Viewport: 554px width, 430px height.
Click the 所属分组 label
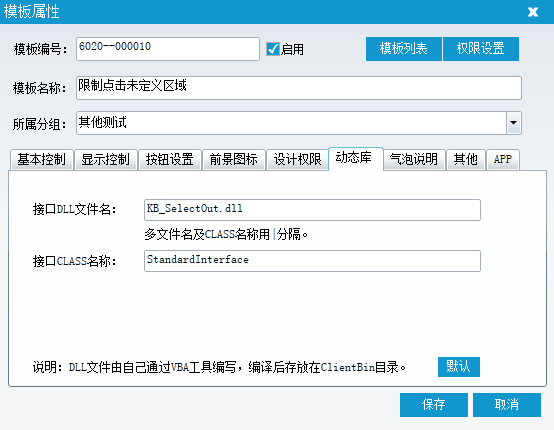pos(40,124)
